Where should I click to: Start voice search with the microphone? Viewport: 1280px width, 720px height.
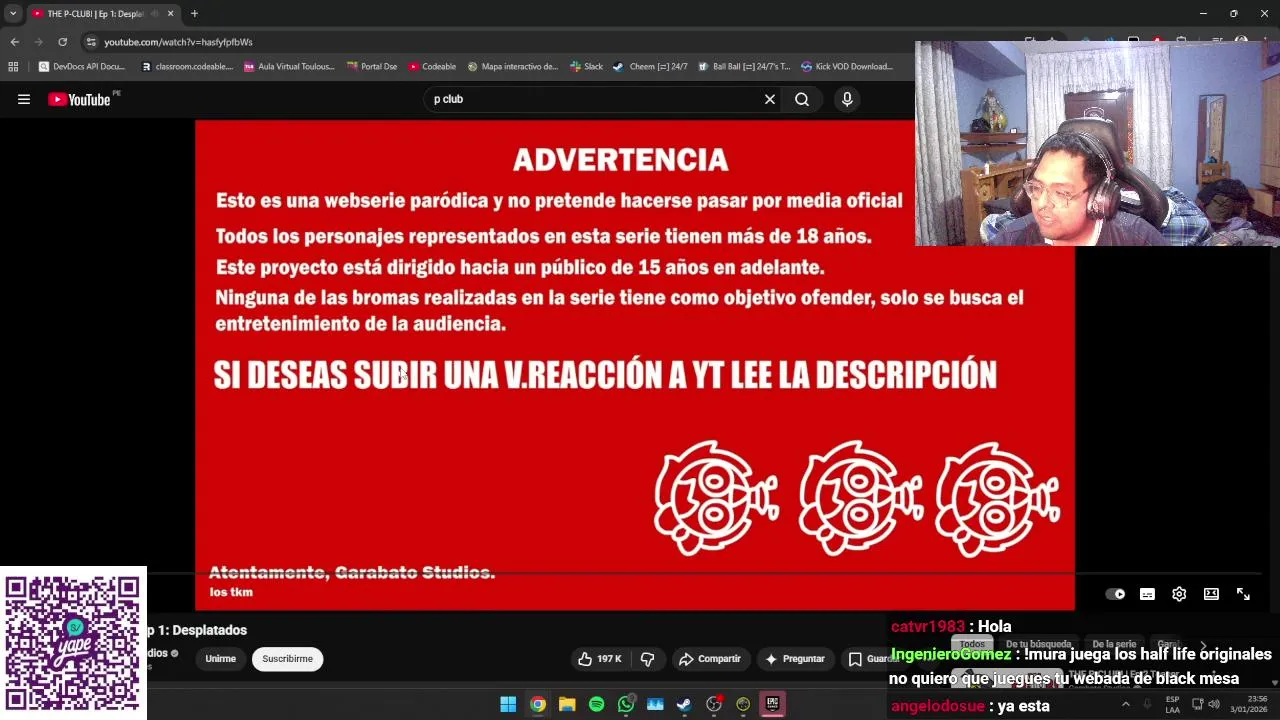847,99
